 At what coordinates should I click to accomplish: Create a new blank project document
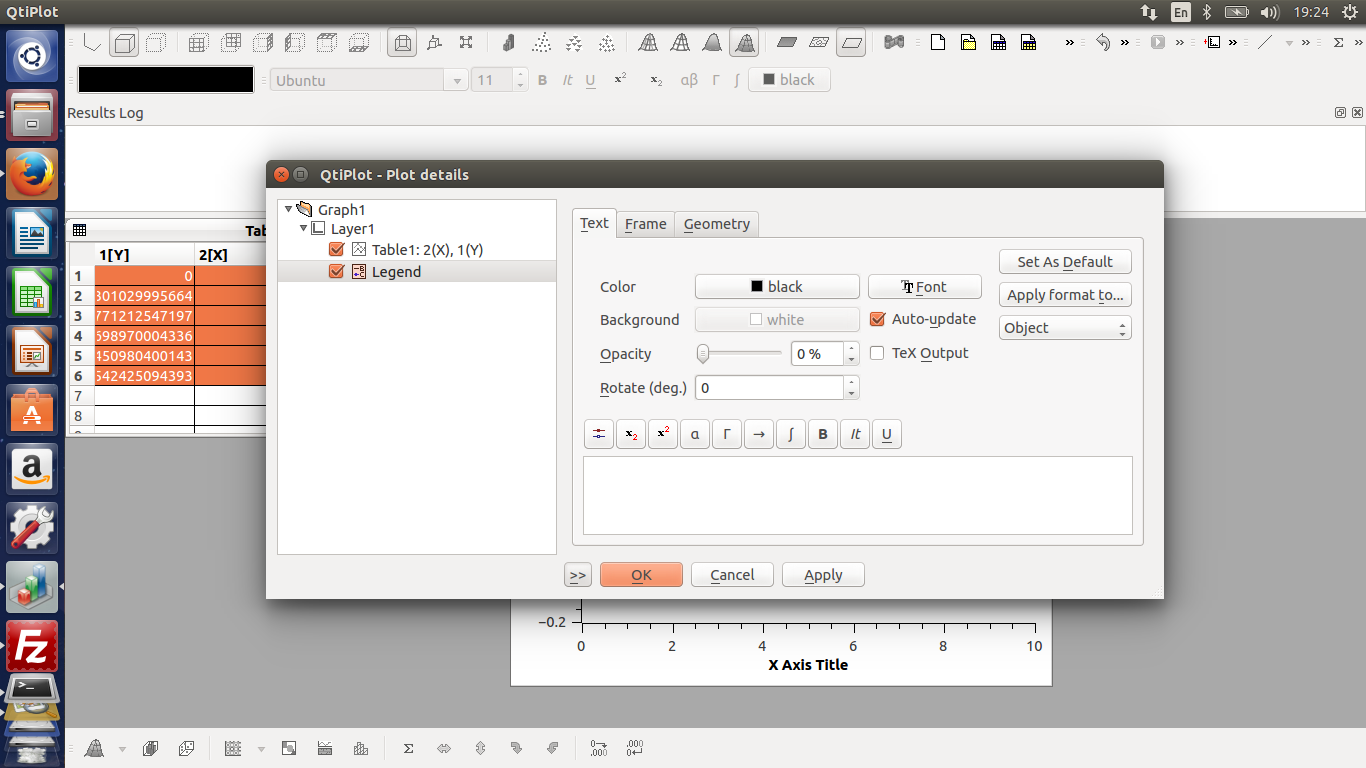coord(937,43)
